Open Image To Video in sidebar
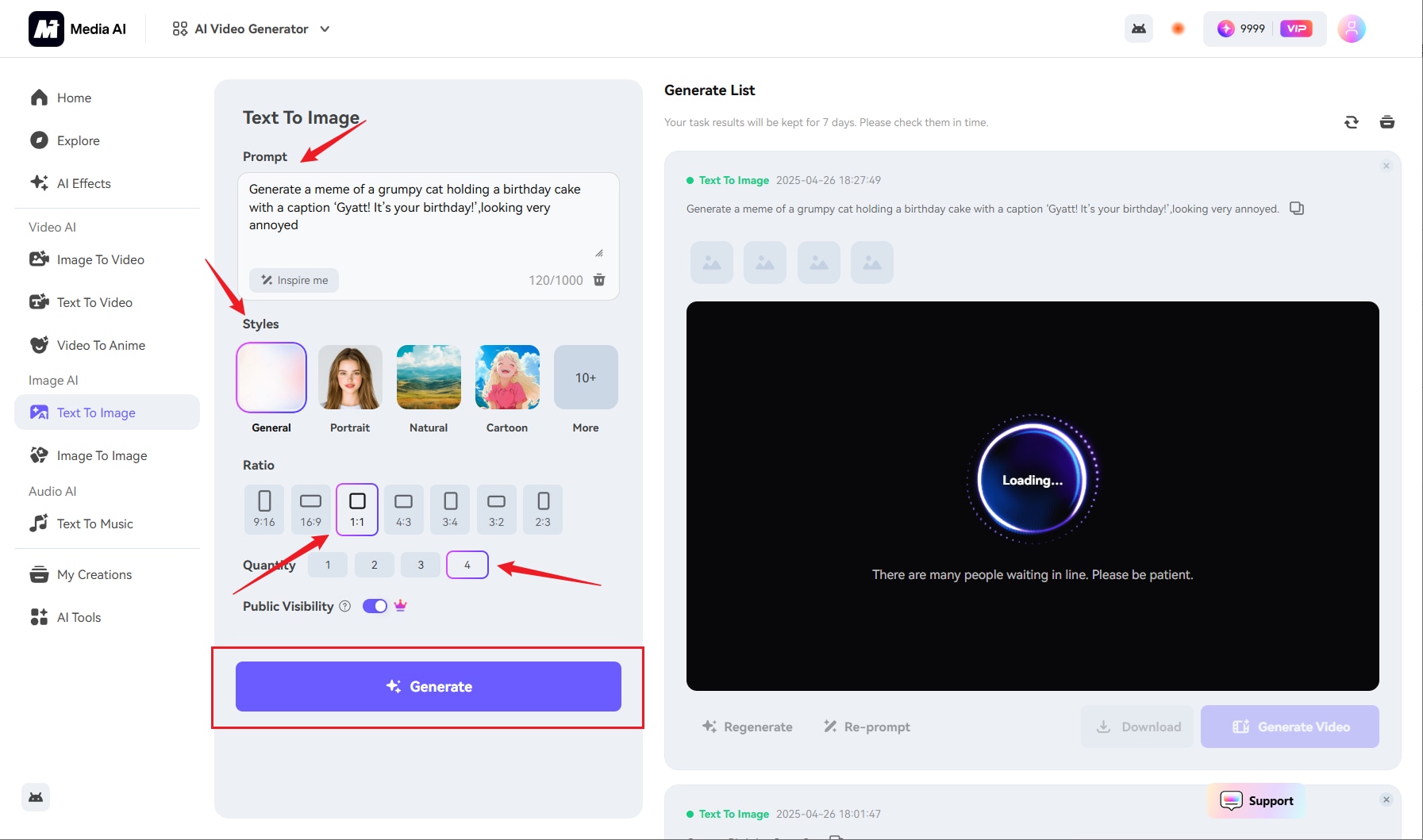This screenshot has height=840, width=1423. (x=100, y=259)
